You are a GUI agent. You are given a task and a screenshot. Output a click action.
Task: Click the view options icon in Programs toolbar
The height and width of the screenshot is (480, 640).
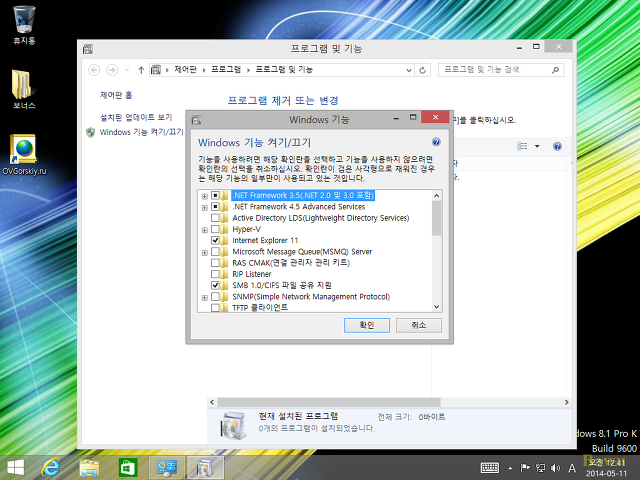(x=522, y=146)
